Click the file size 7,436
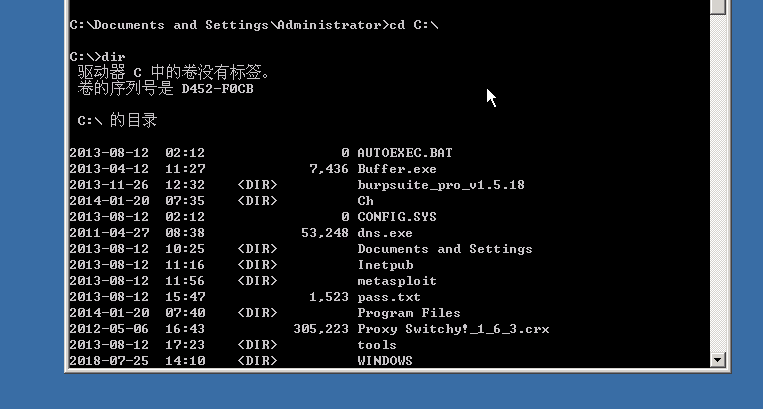Screen dimensions: 763x409 pos(329,169)
